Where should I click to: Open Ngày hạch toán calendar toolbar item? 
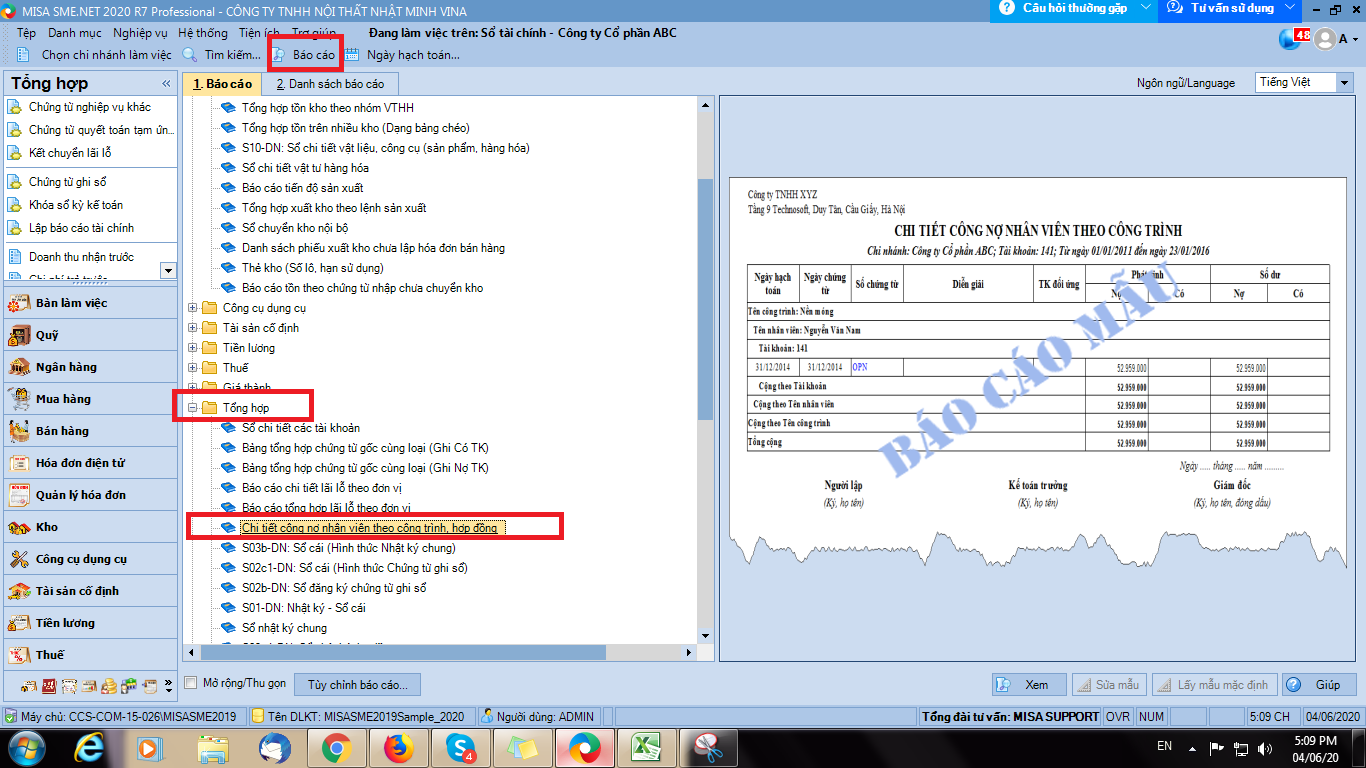point(402,55)
